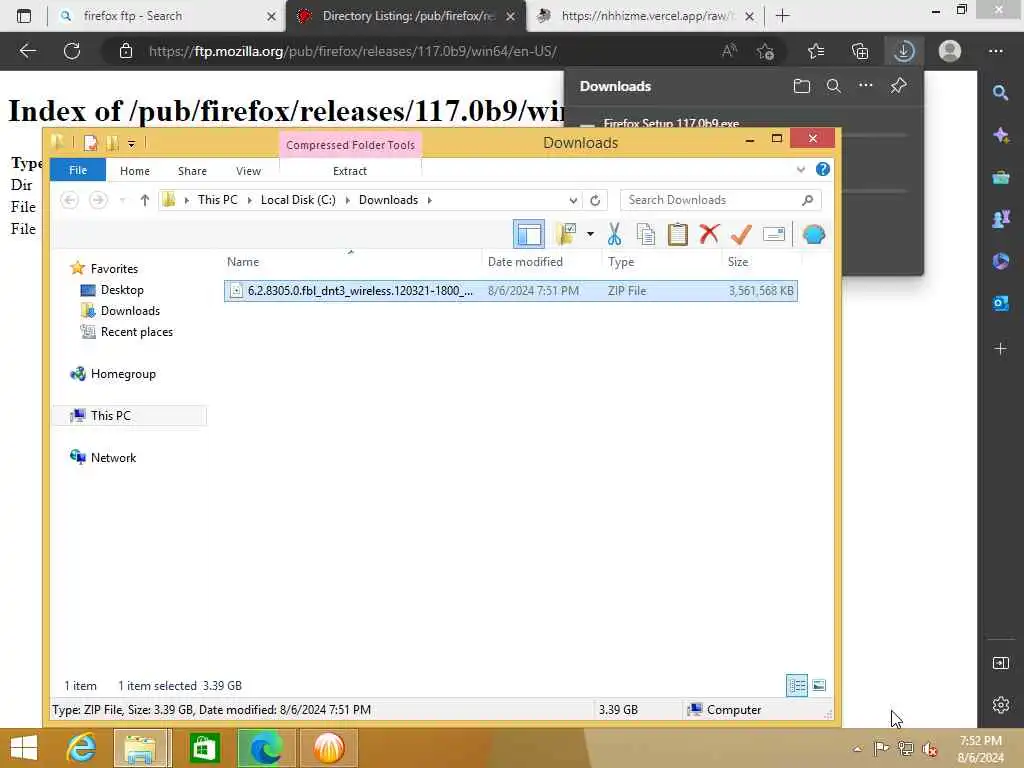Open properties with orange checkmark icon
This screenshot has height=768, width=1024.
coord(741,234)
